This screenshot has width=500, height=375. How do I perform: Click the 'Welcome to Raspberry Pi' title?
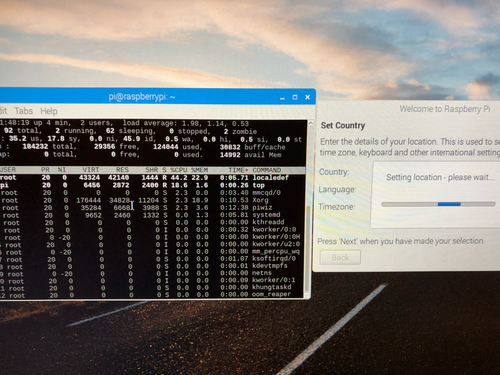[445, 109]
